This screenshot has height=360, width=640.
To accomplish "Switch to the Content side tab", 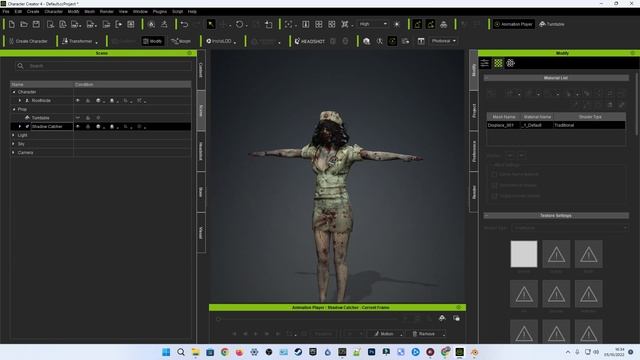I will click(x=201, y=70).
